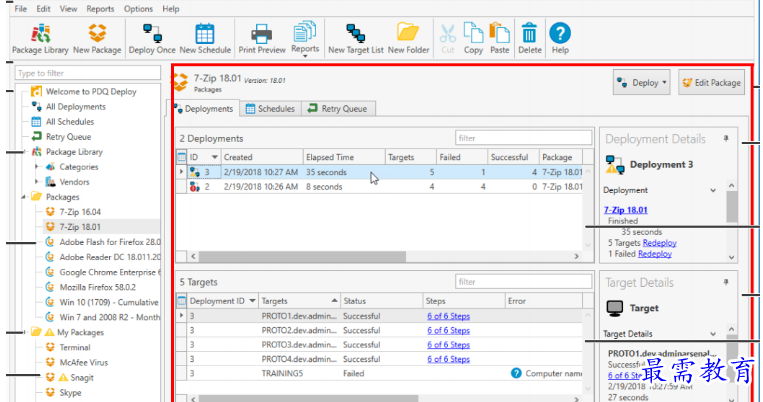Open the Edit menu

pos(43,9)
